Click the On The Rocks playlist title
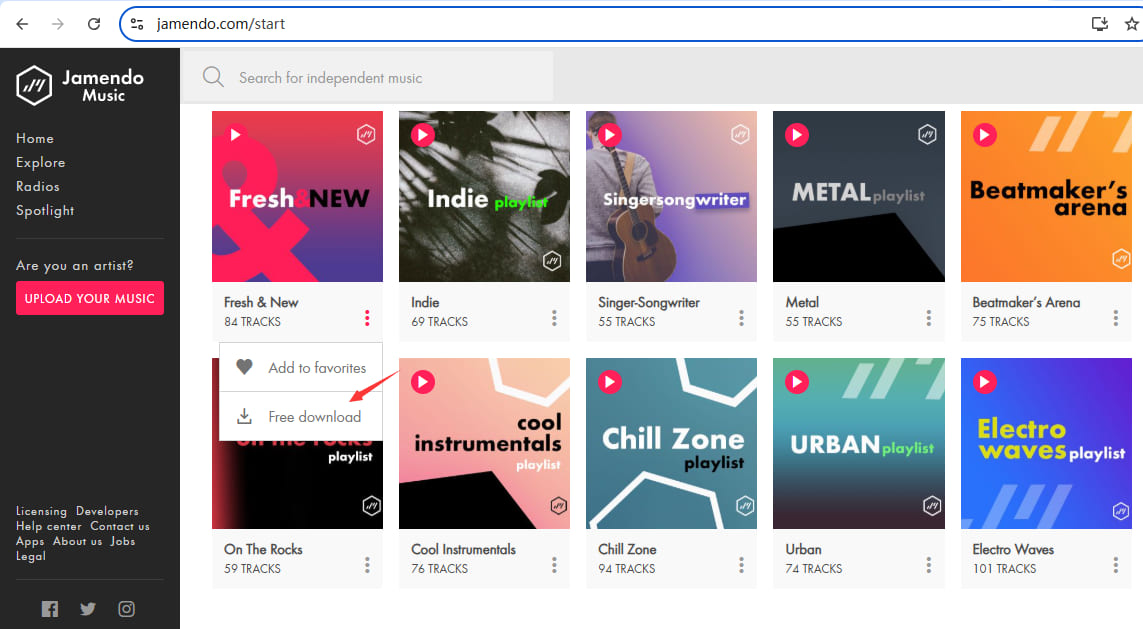The height and width of the screenshot is (629, 1143). 263,550
